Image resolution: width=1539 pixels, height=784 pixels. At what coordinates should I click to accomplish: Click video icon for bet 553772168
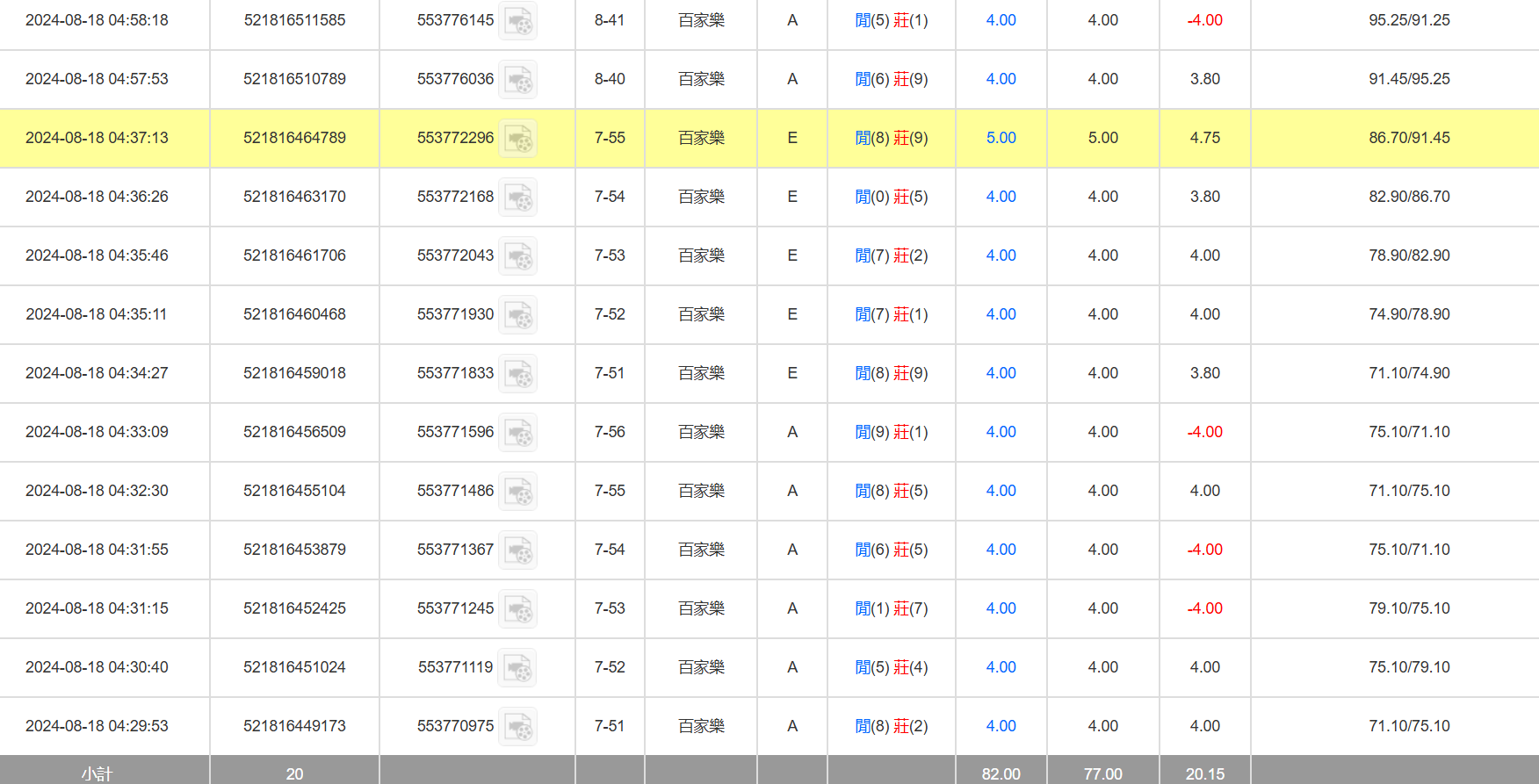(517, 197)
